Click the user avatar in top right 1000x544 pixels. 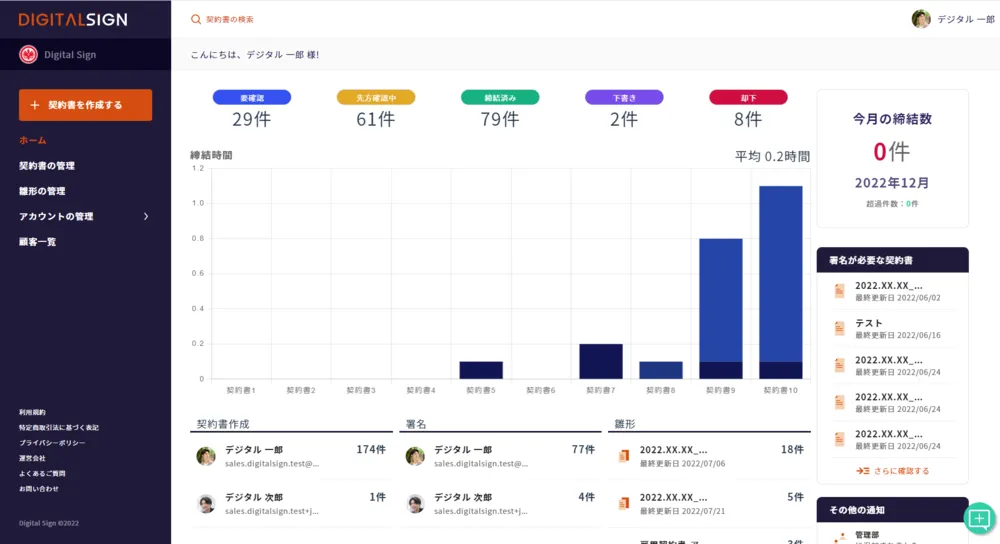[921, 19]
